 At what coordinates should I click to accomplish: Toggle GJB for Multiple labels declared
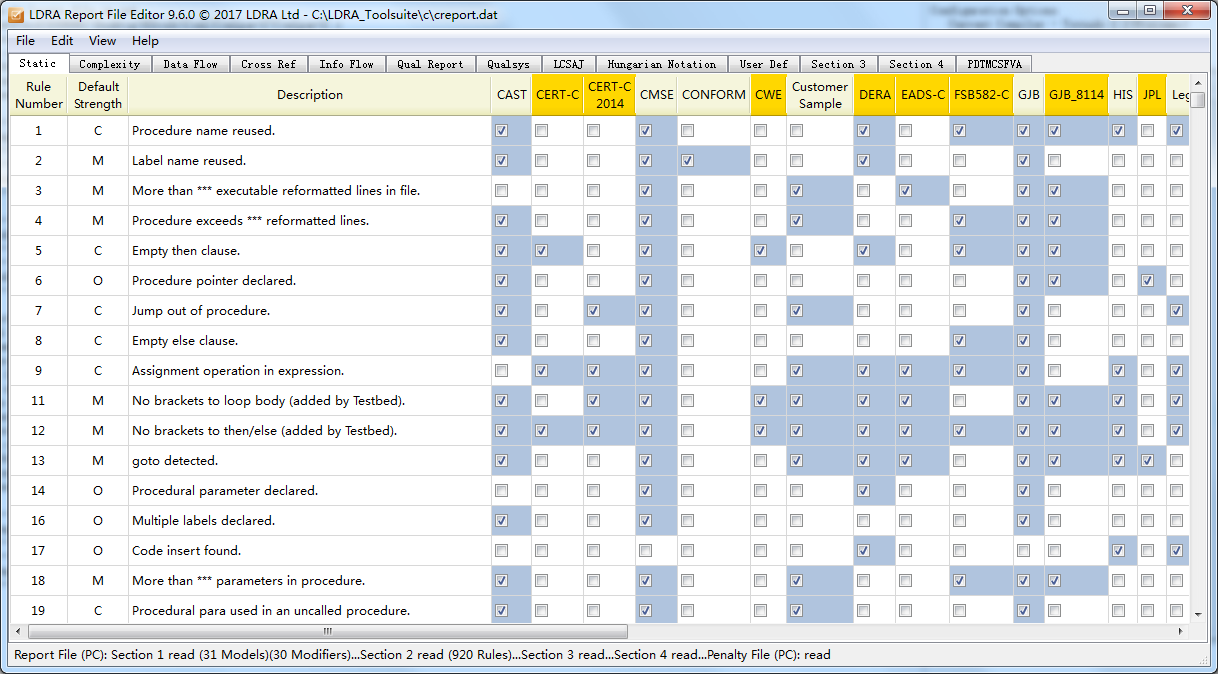1023,521
